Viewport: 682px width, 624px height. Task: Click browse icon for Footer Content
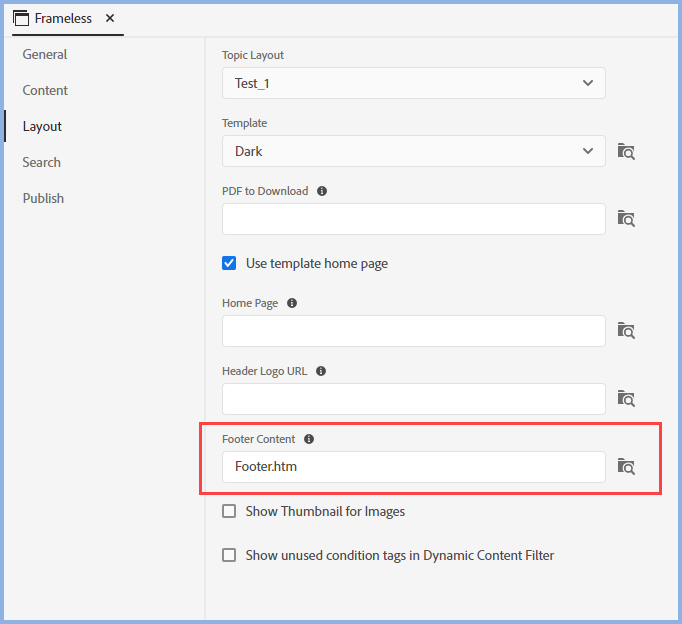(626, 466)
